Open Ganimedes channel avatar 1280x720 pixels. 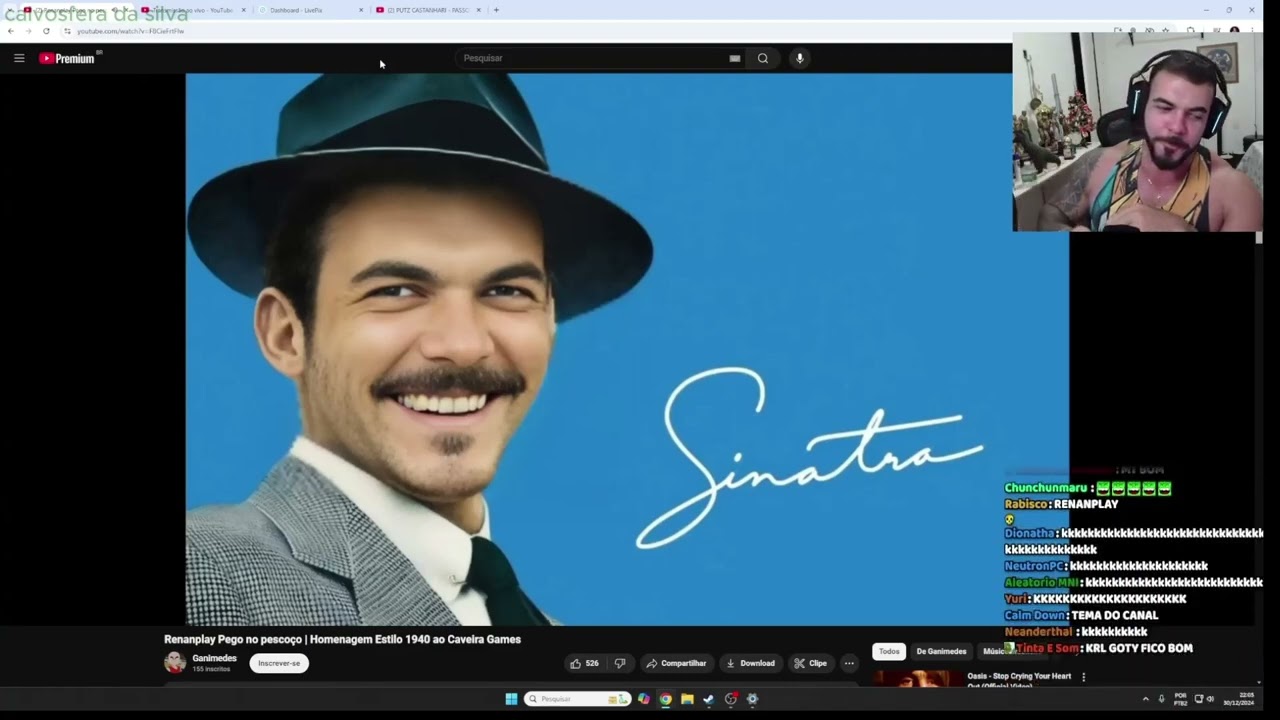click(175, 662)
